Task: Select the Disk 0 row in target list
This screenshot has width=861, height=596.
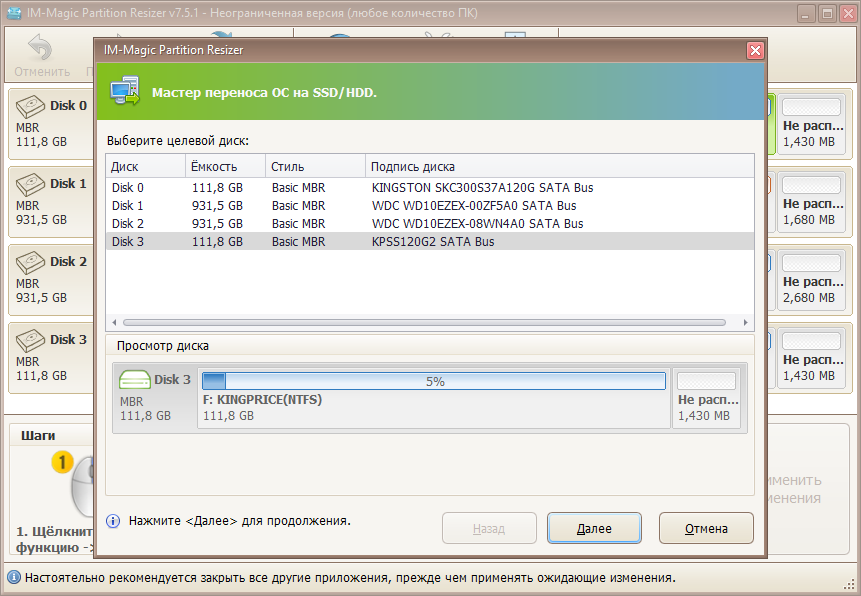Action: (x=430, y=188)
